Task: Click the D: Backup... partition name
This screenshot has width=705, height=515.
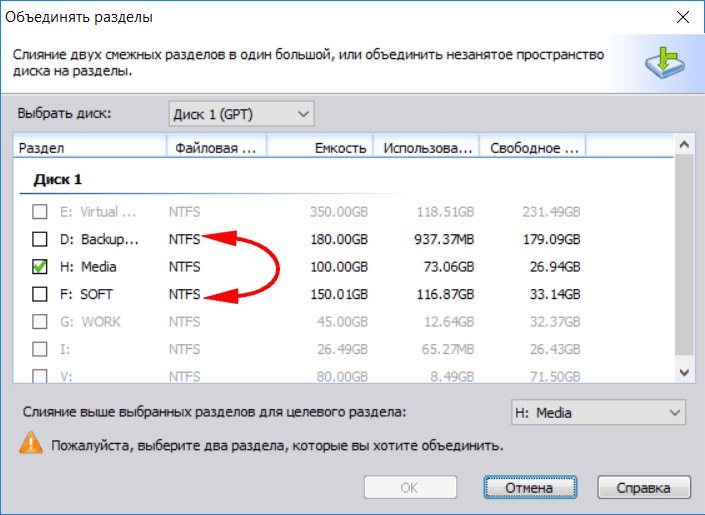Action: click(x=99, y=239)
